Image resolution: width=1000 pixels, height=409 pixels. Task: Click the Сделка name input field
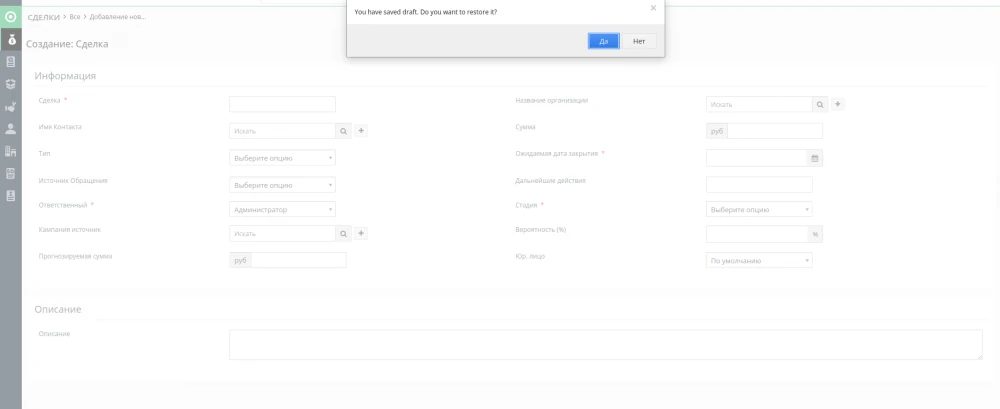(283, 105)
